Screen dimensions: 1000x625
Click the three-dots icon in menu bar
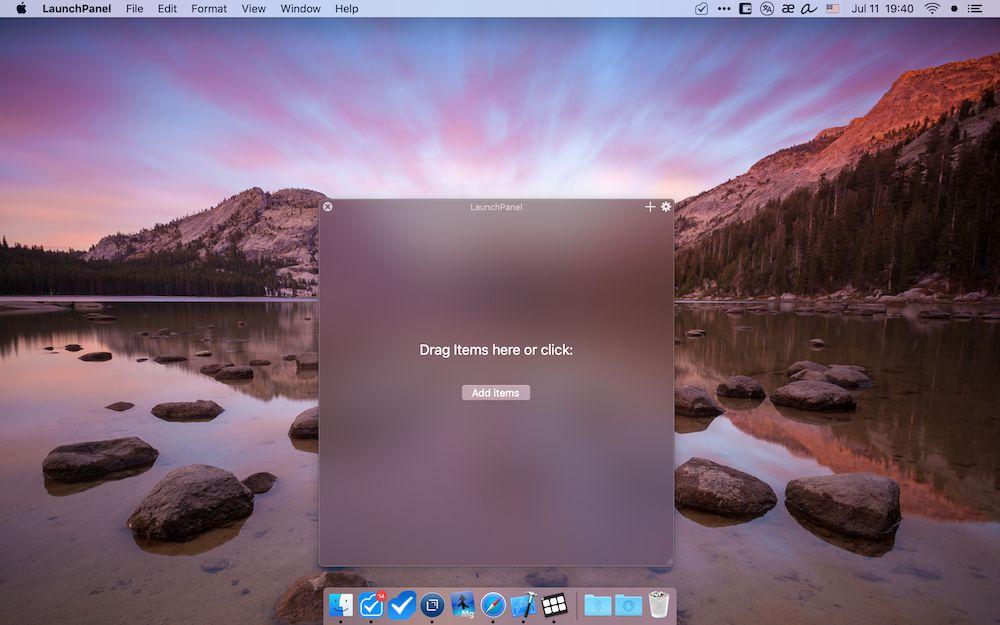pyautogui.click(x=724, y=9)
